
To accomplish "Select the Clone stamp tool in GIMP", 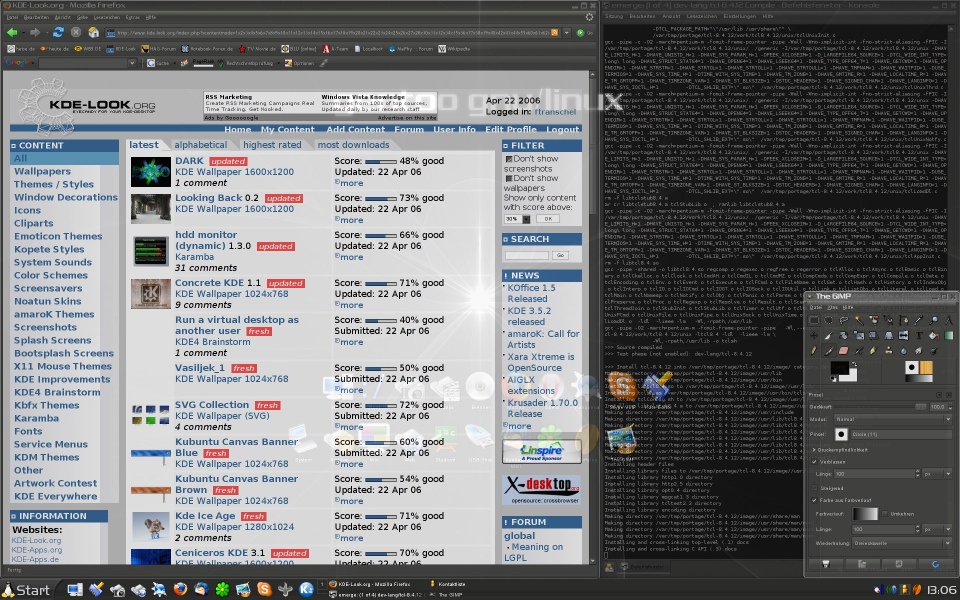I will tap(888, 351).
